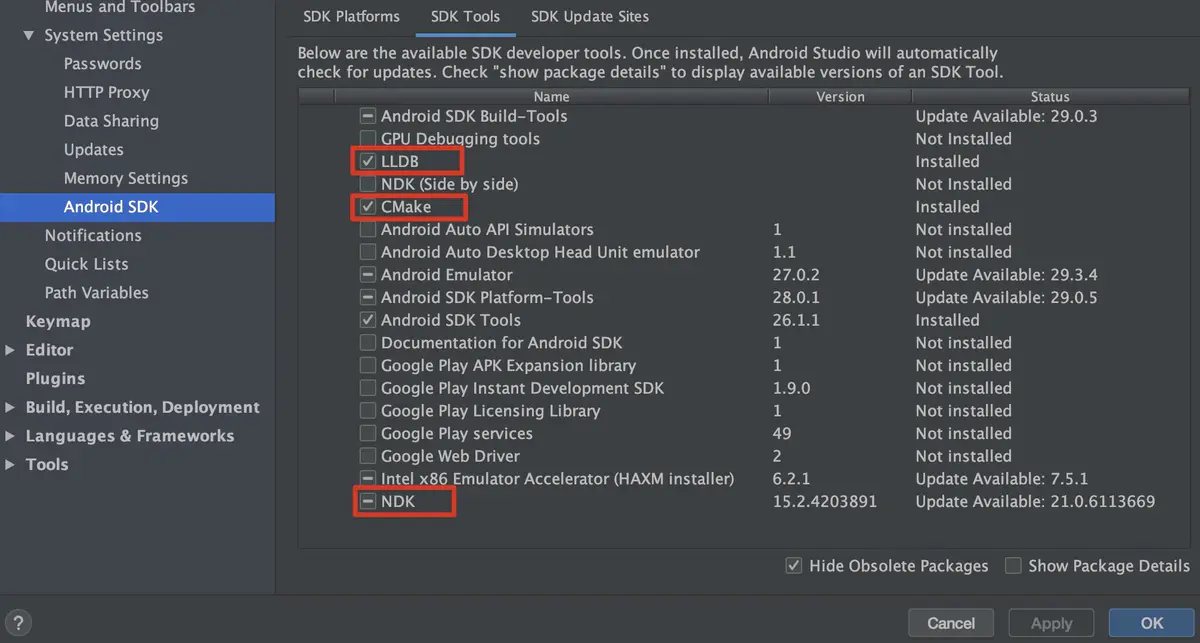The image size is (1200, 643).
Task: Enable Show Package Details checkbox
Action: 1013,566
